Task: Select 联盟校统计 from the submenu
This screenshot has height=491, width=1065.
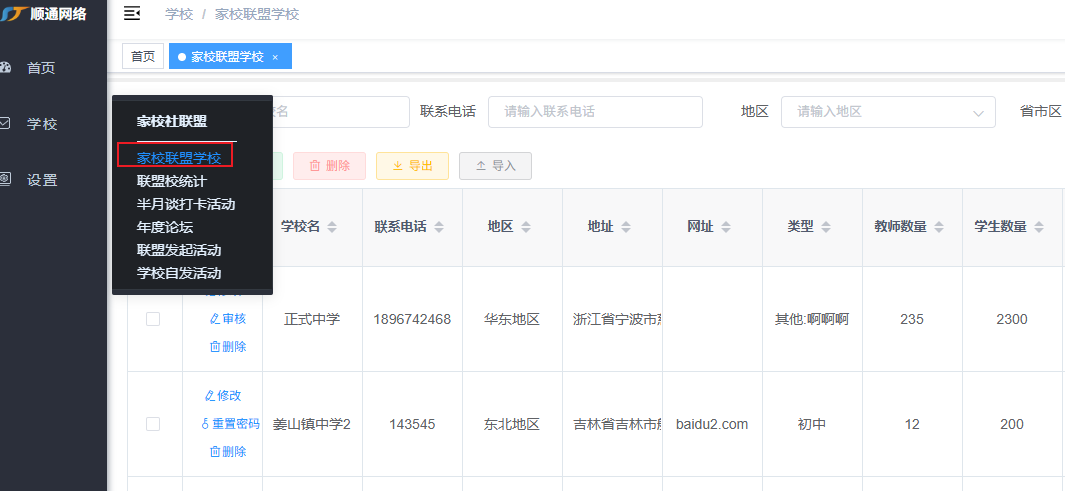Action: 171,181
